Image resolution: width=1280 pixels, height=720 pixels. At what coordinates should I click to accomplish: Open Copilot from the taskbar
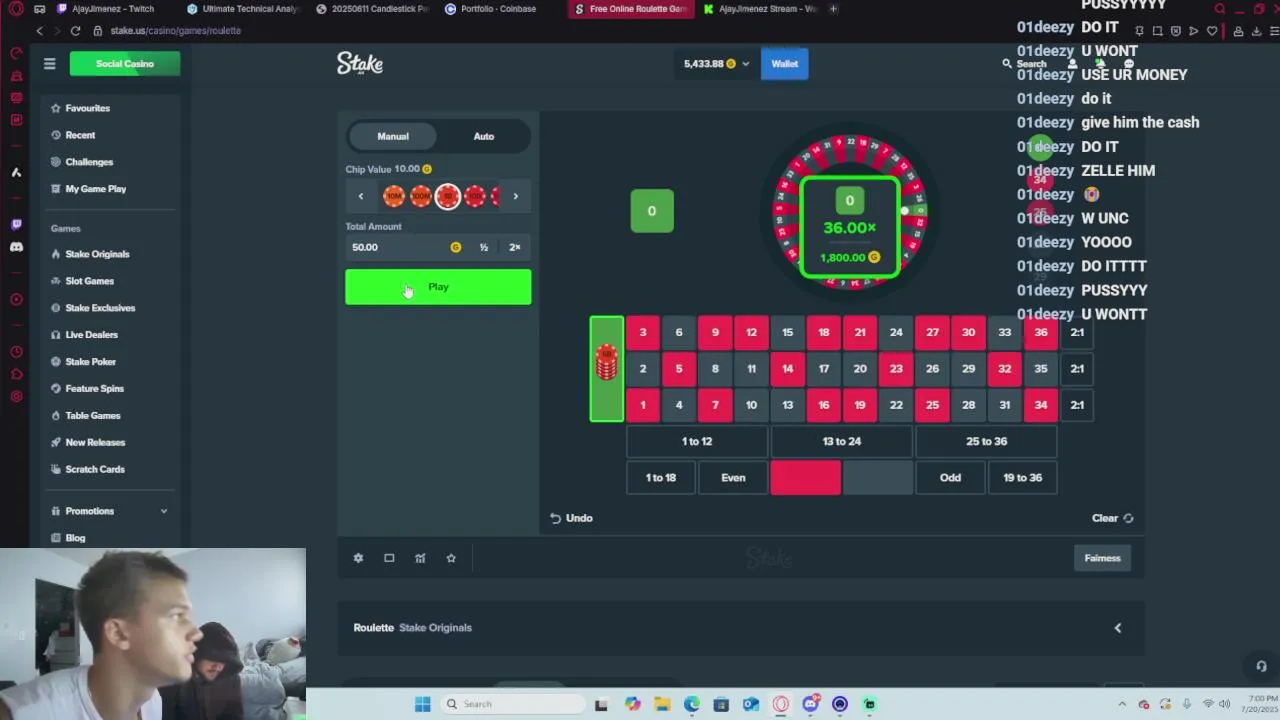coord(633,704)
